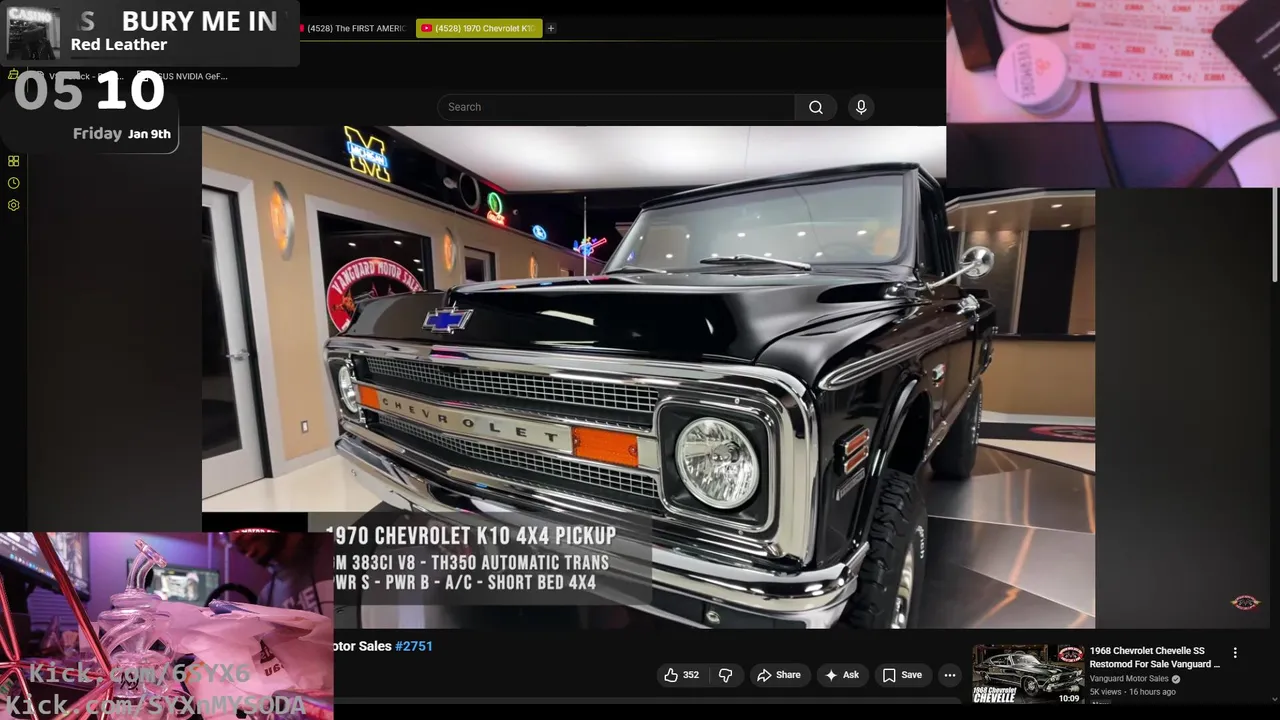Open the browser sidebar settings gear icon
The height and width of the screenshot is (720, 1280).
pyautogui.click(x=13, y=205)
